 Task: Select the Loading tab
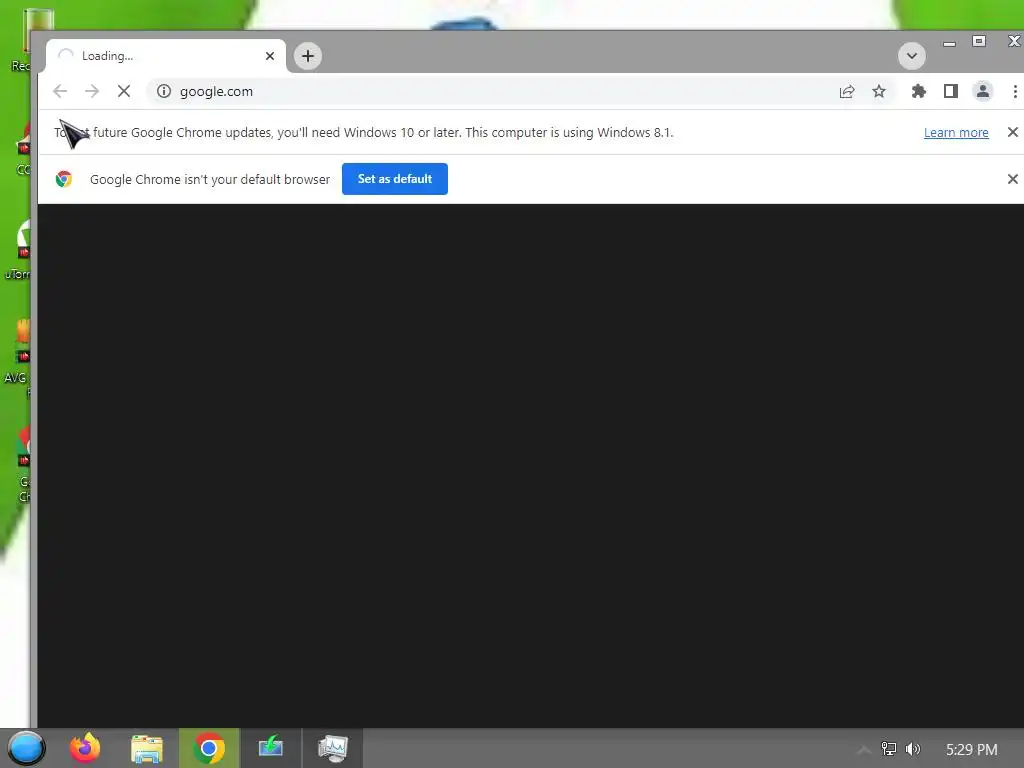tap(166, 56)
